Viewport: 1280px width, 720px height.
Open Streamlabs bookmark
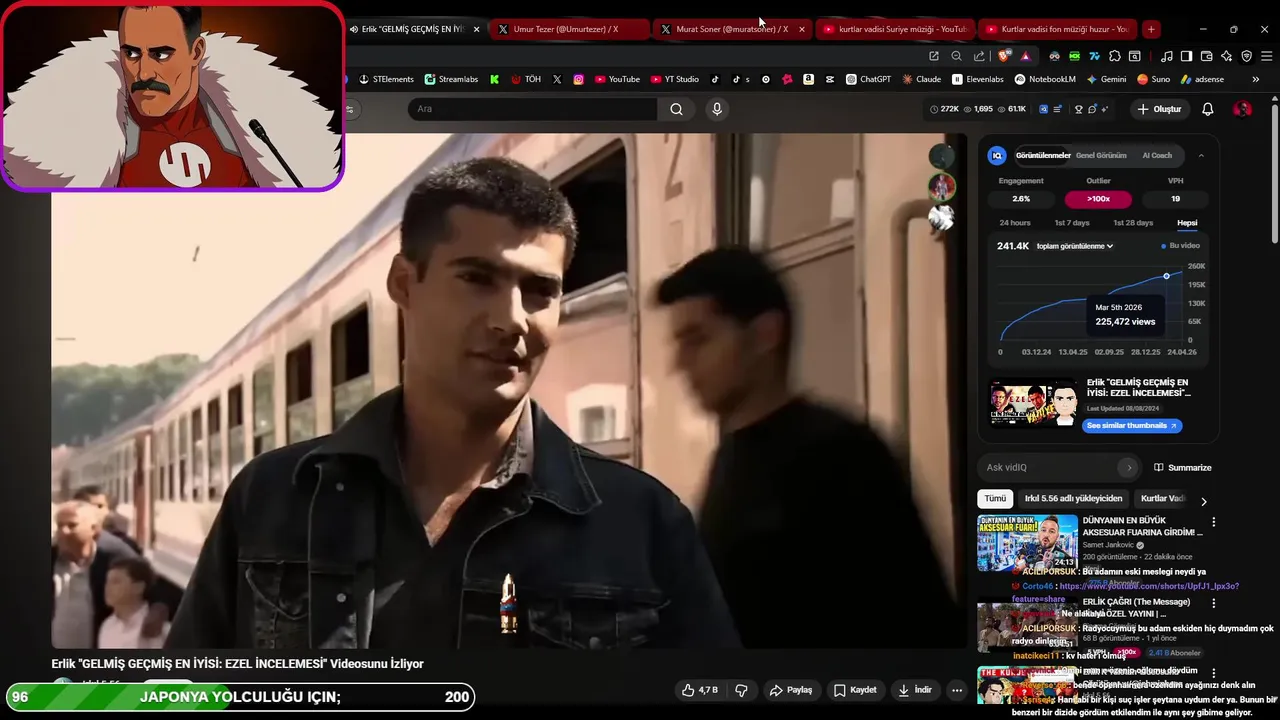[x=451, y=79]
